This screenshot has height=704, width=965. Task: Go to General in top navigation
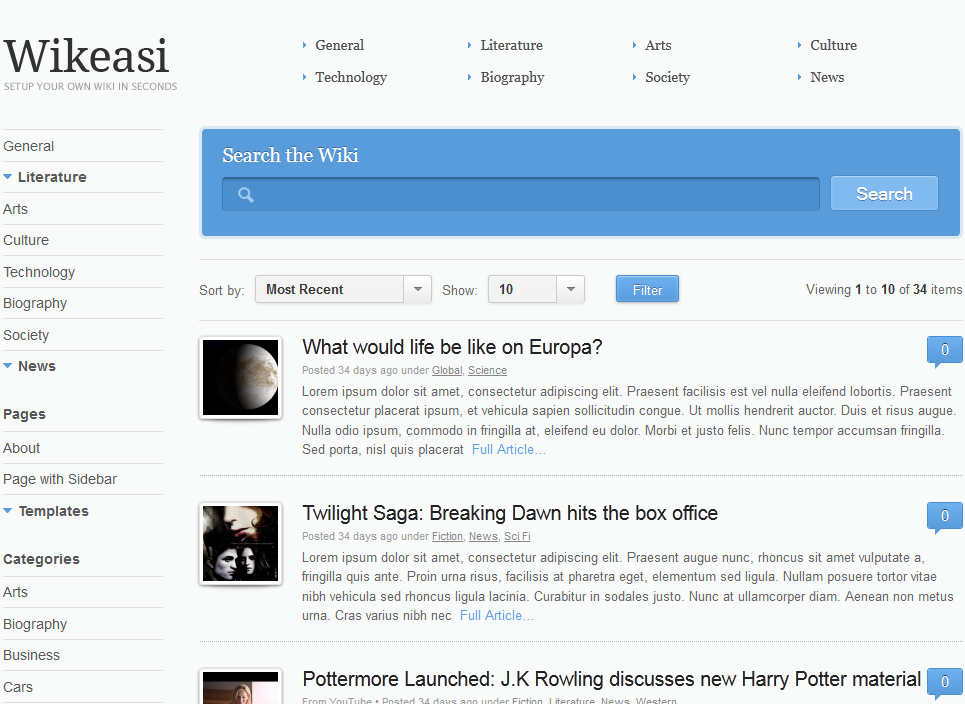pos(339,45)
